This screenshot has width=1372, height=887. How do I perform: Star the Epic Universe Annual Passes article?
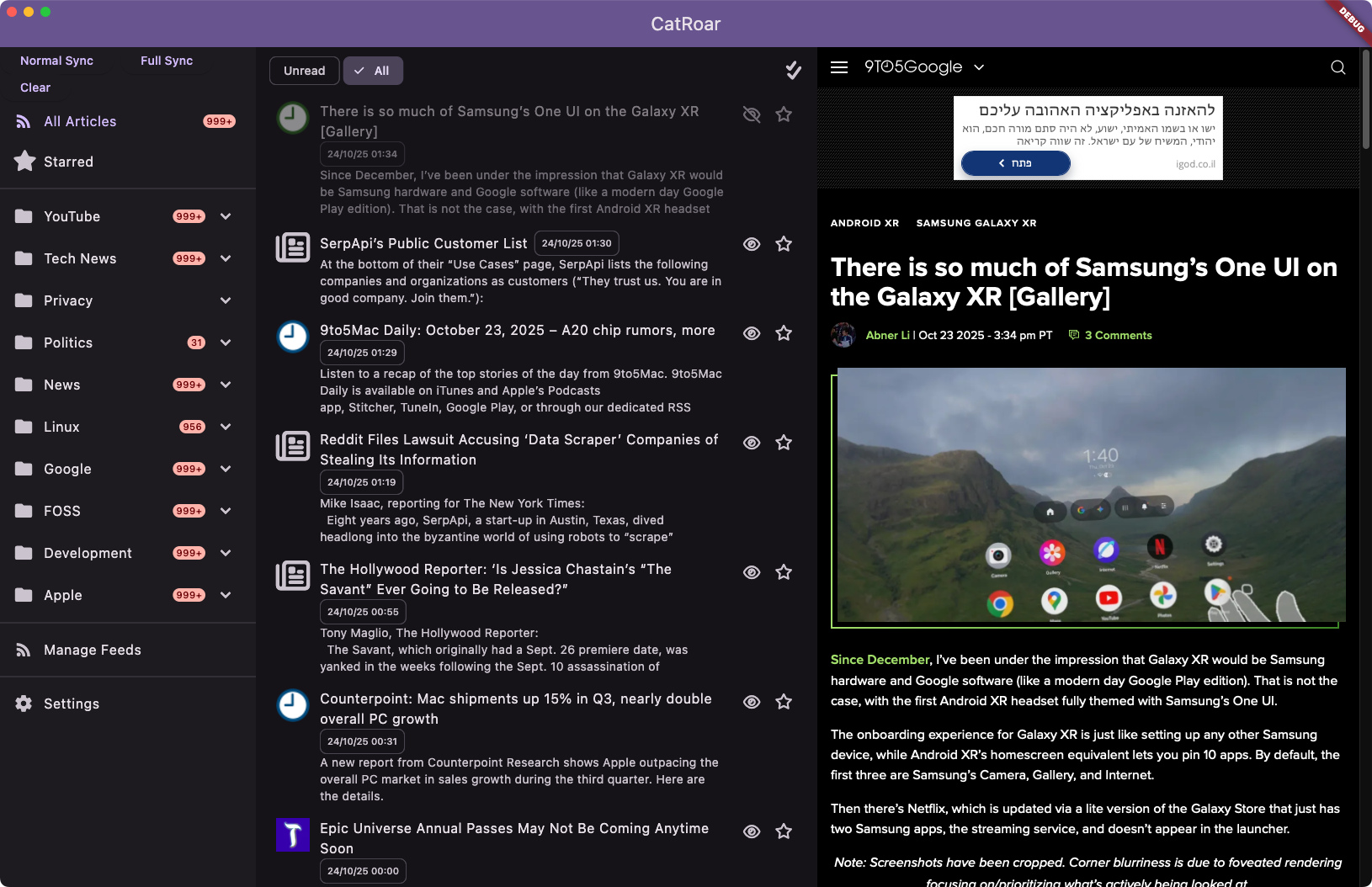(x=784, y=831)
